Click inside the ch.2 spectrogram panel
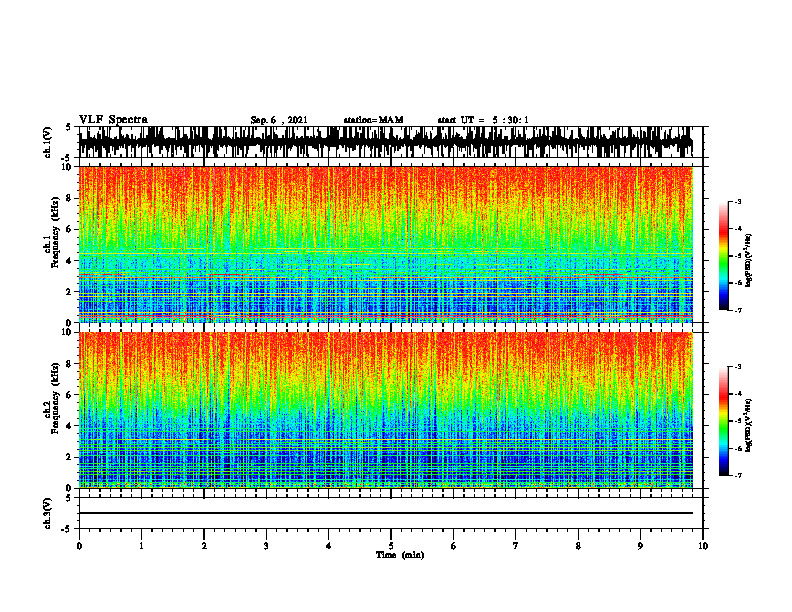This screenshot has width=792, height=612. [385, 410]
